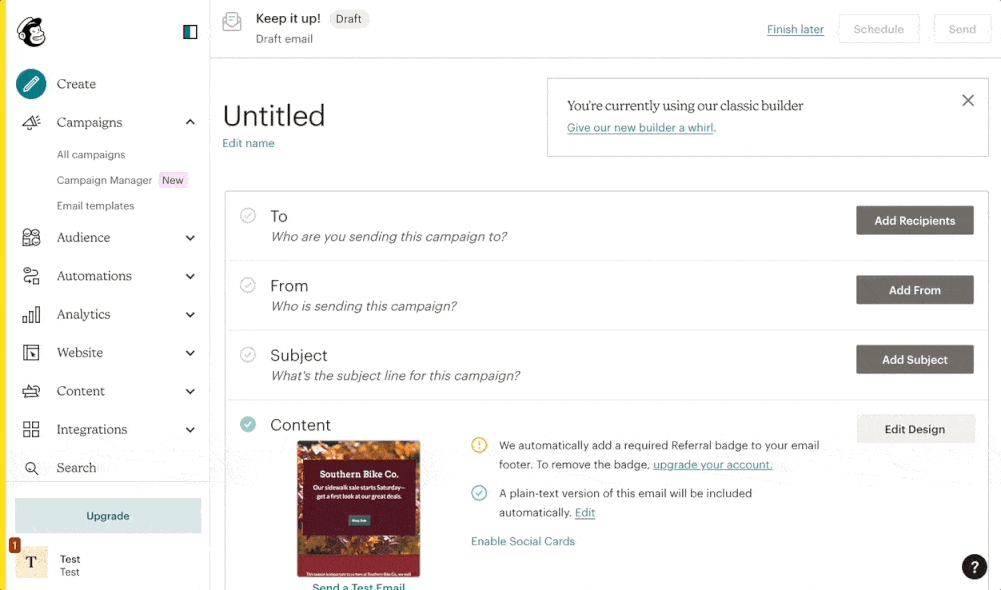Expand the Content dropdown
Viewport: 1001px width, 590px height.
(x=190, y=391)
